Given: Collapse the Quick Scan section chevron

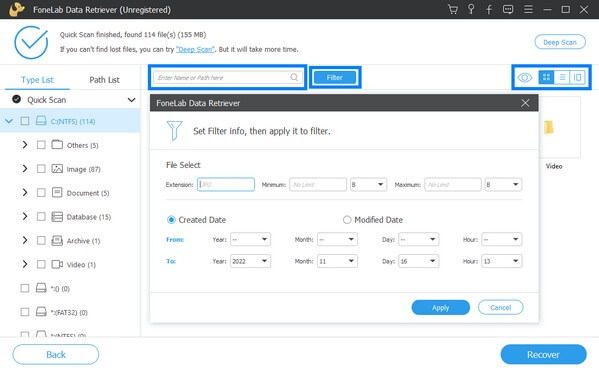Looking at the screenshot, I should (131, 100).
